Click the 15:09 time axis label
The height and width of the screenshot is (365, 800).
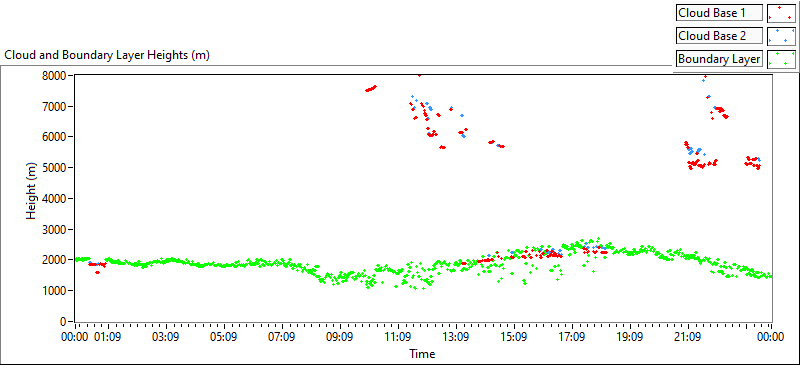(514, 337)
